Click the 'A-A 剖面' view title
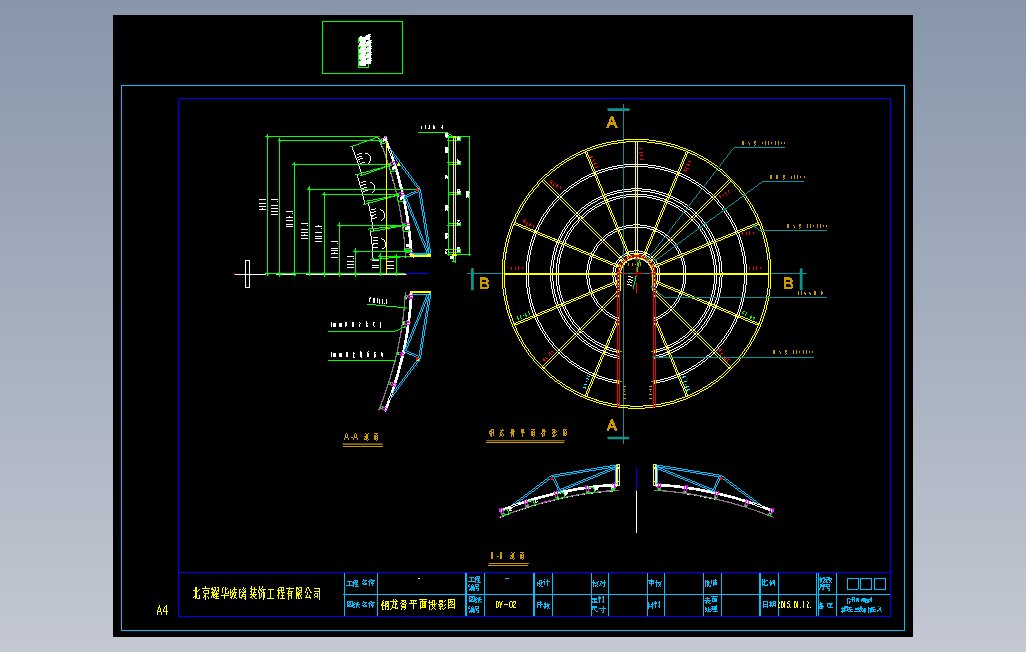 362,437
